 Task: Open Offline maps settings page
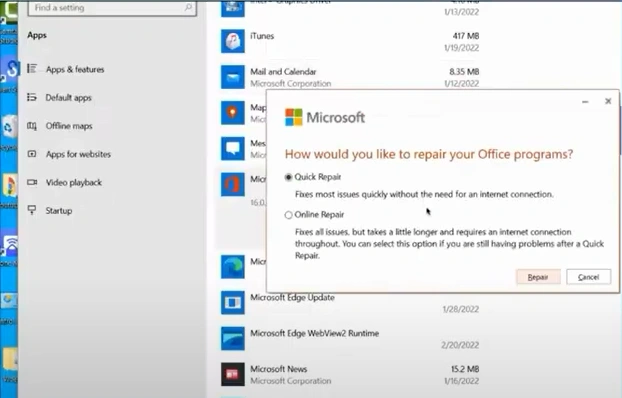(x=69, y=126)
